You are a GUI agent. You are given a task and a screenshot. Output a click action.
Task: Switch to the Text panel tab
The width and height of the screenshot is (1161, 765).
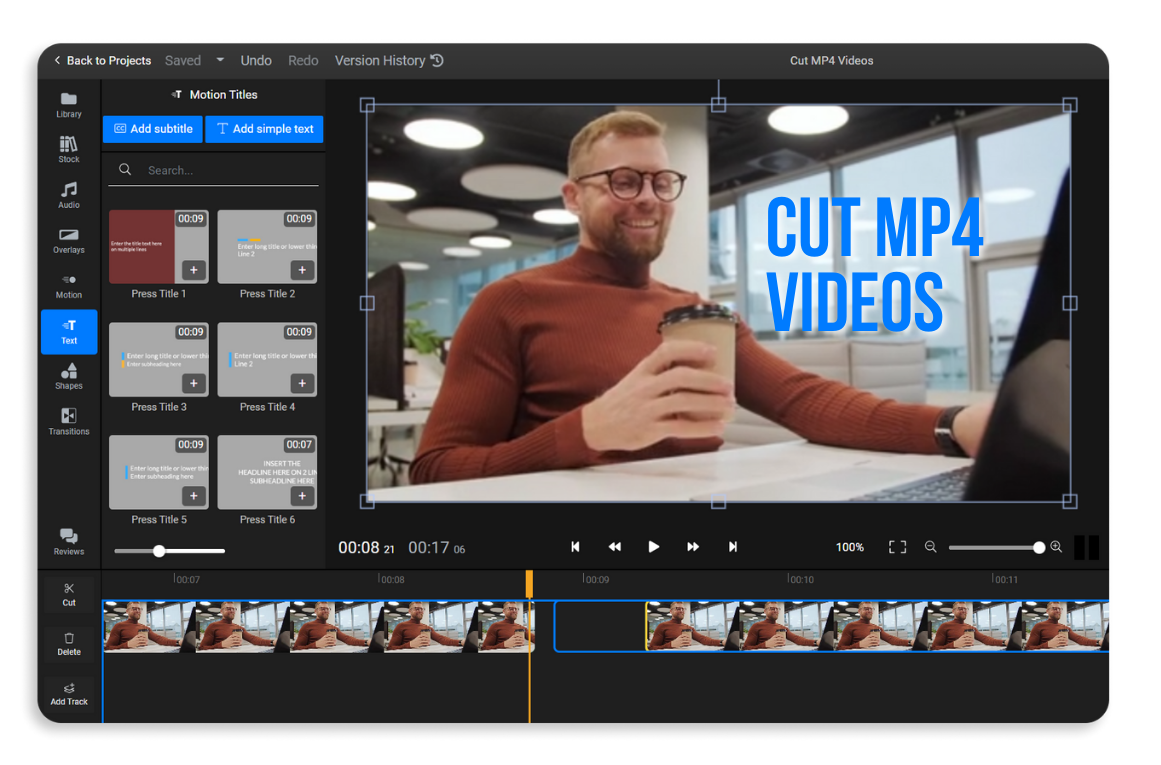click(x=68, y=331)
